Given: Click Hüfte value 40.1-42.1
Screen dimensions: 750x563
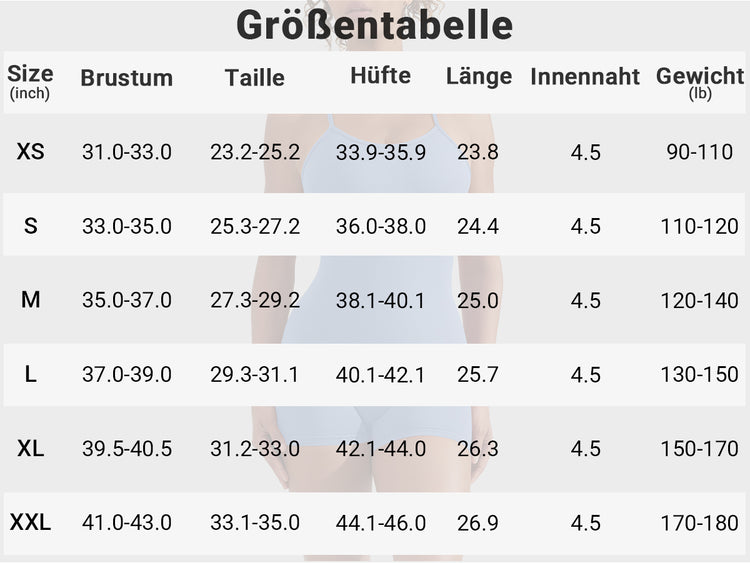Looking at the screenshot, I should (x=380, y=375).
